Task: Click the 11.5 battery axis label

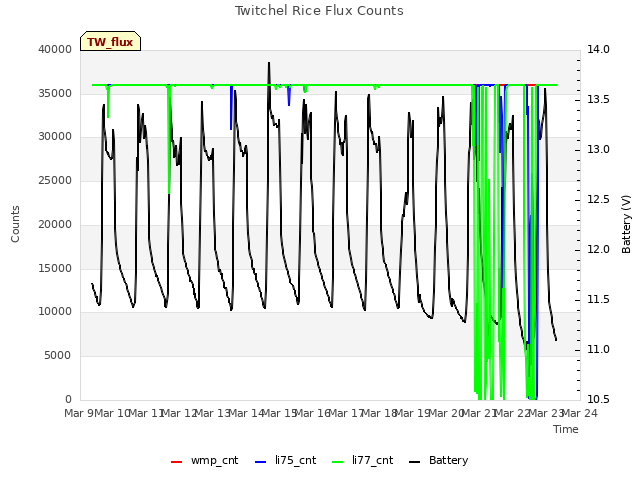Action: coord(598,300)
